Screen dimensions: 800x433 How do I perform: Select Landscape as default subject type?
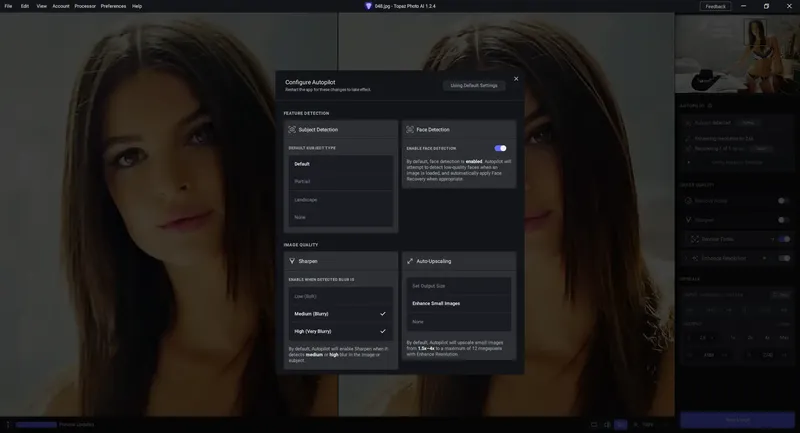(x=340, y=199)
